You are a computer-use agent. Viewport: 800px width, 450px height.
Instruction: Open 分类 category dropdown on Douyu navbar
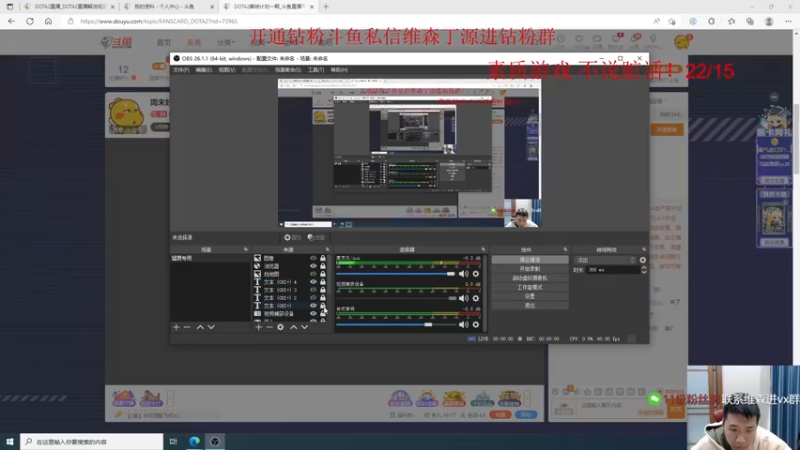point(225,42)
